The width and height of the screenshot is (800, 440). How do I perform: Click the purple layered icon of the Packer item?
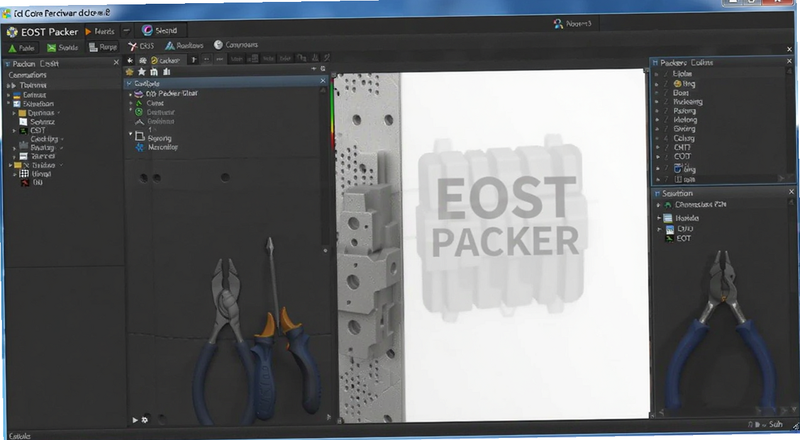pyautogui.click(x=138, y=94)
